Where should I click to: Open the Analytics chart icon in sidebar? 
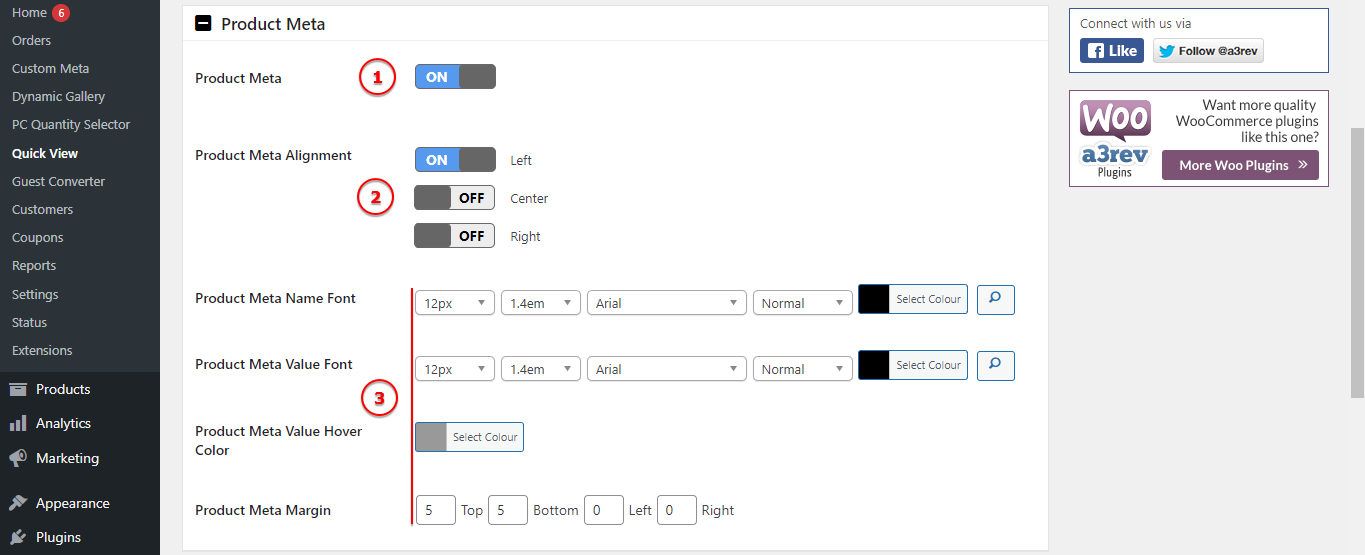click(18, 424)
